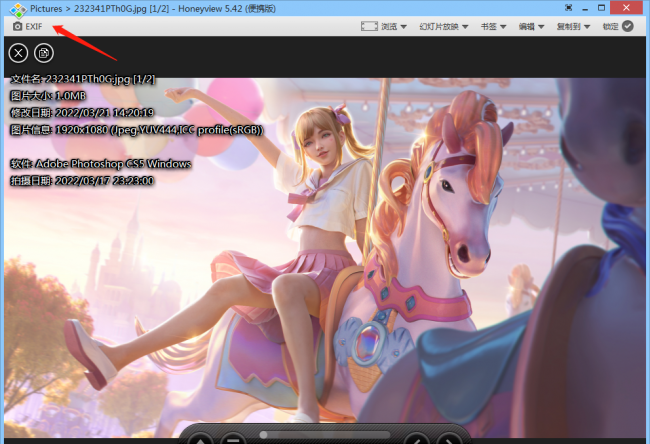Click the menu button in bottom bar
Viewport: 650px width, 444px height.
[233, 439]
